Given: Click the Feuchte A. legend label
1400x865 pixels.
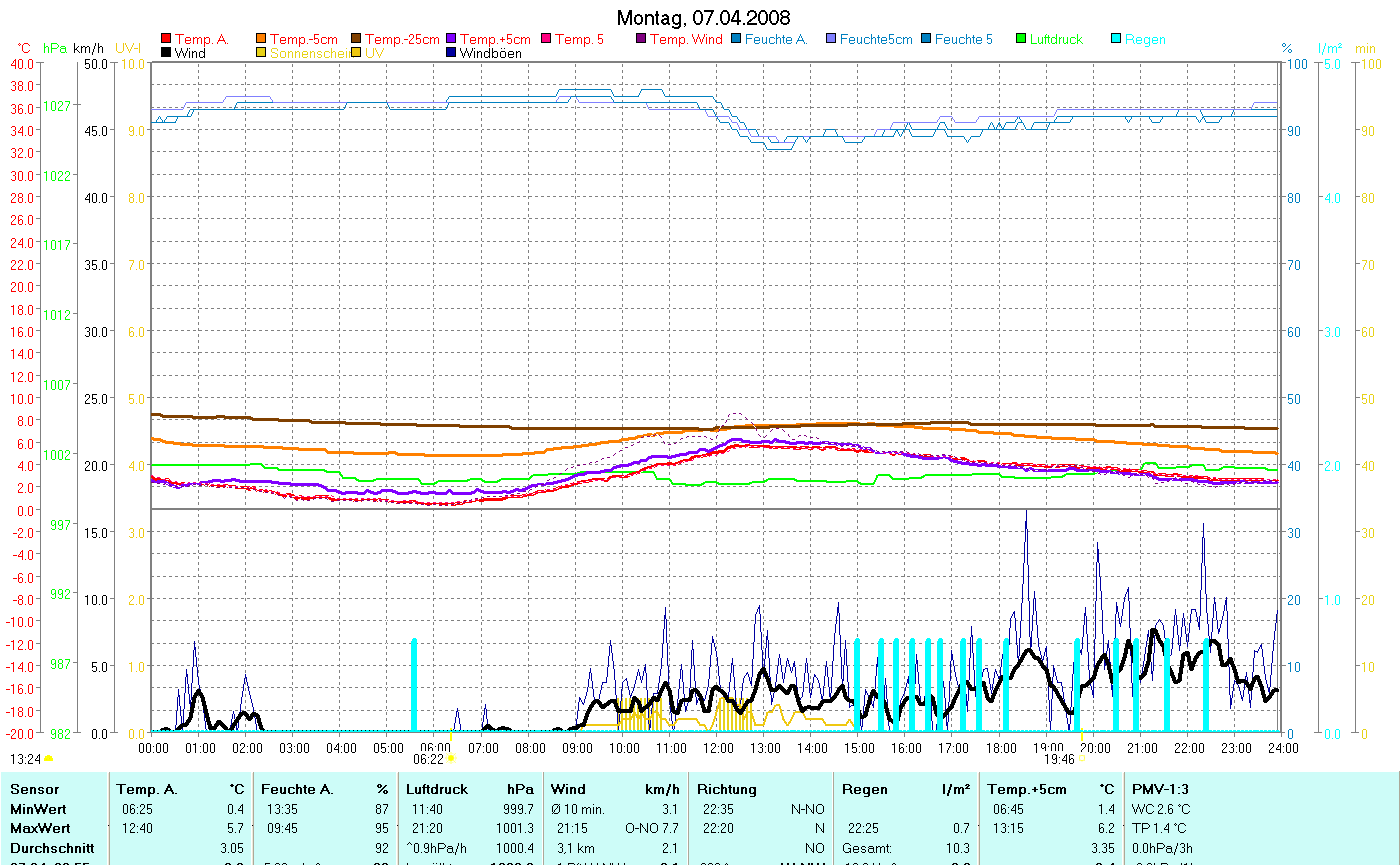Looking at the screenshot, I should tap(776, 39).
